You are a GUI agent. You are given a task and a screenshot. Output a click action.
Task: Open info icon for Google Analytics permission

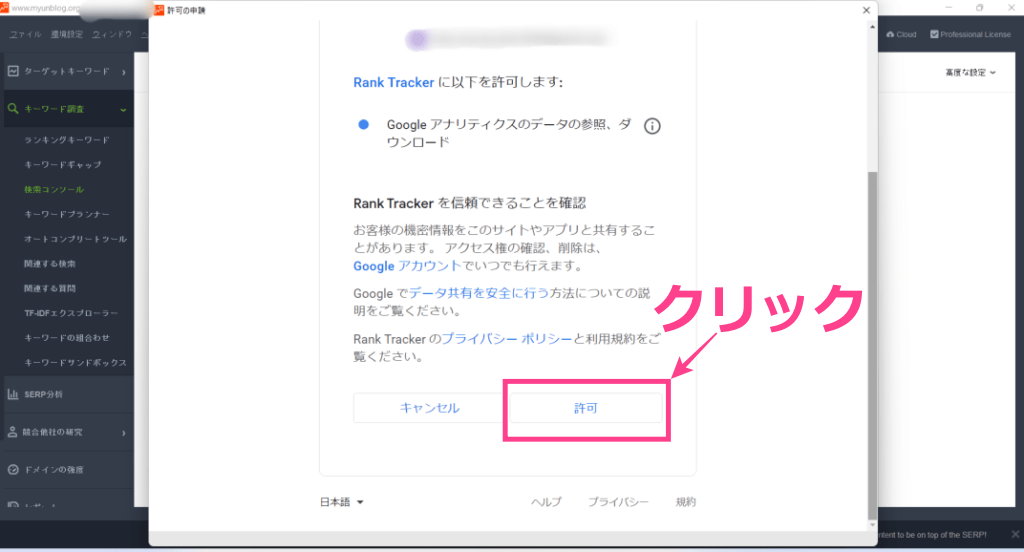click(652, 126)
